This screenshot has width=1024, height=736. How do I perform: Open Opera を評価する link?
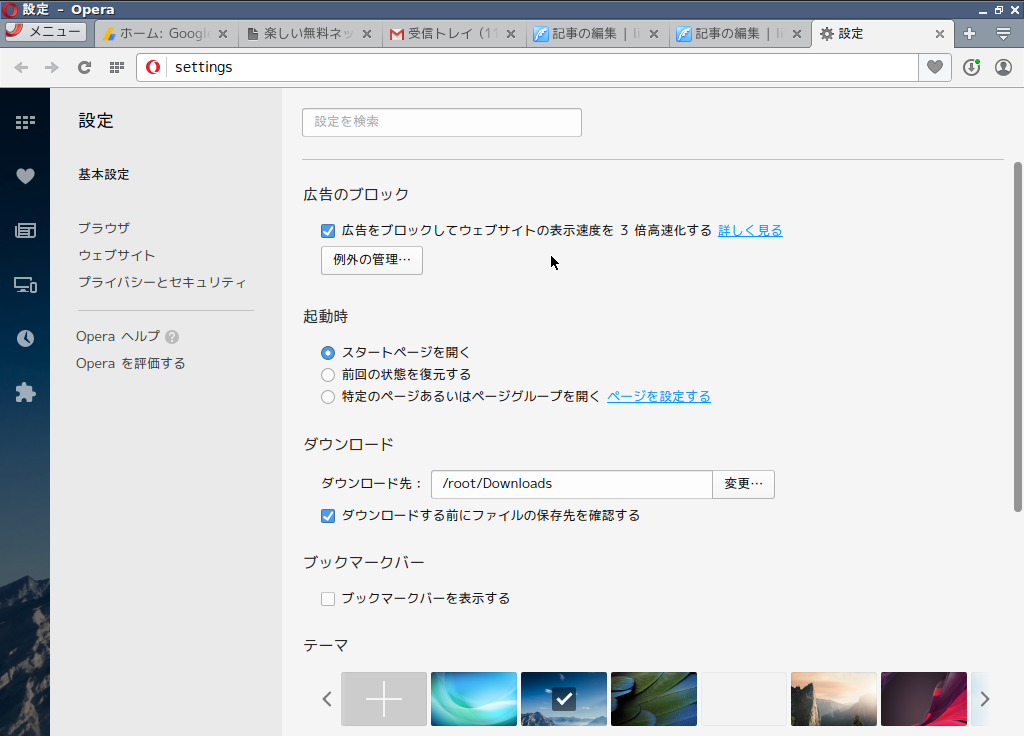point(131,363)
